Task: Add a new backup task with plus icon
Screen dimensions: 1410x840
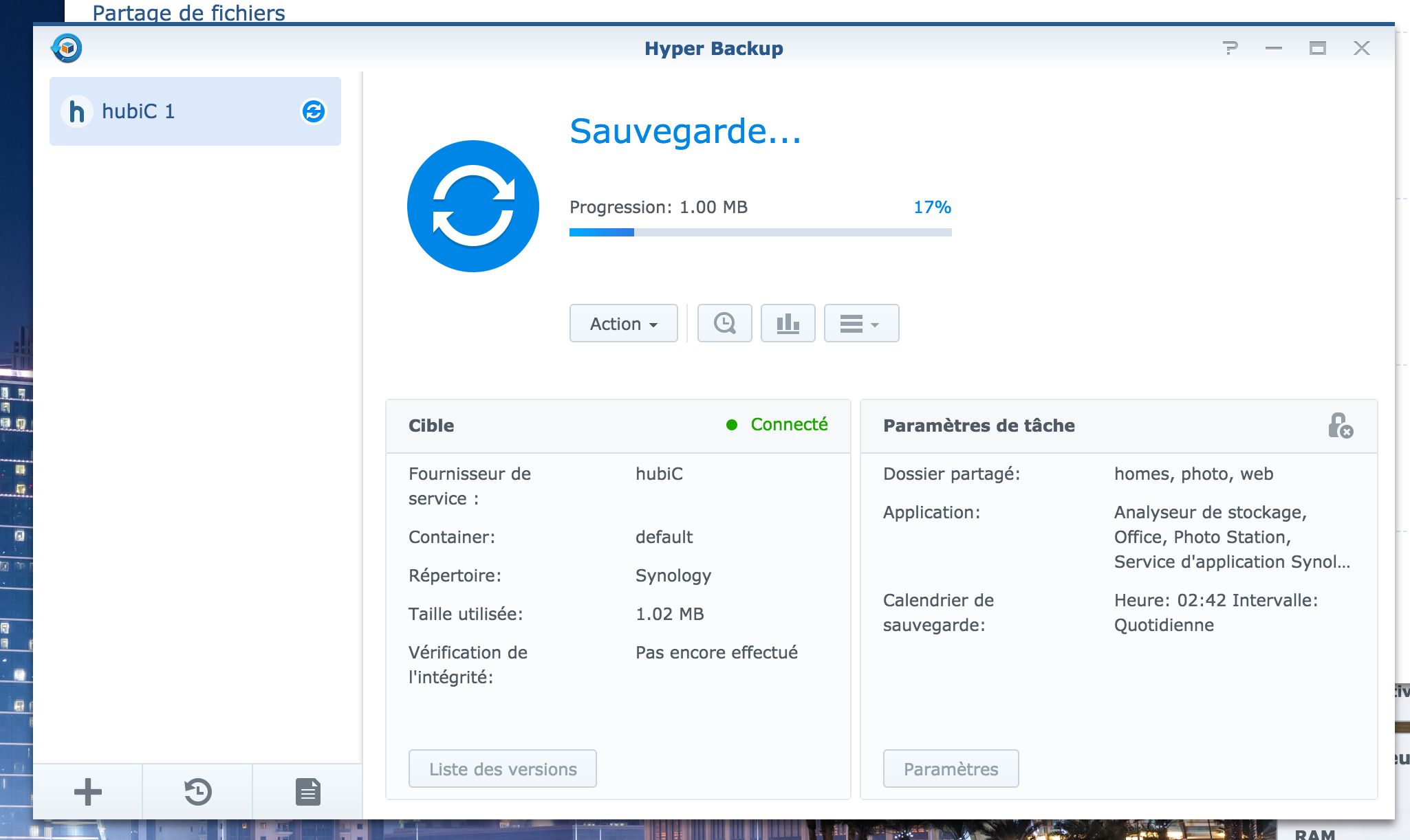Action: [x=88, y=792]
